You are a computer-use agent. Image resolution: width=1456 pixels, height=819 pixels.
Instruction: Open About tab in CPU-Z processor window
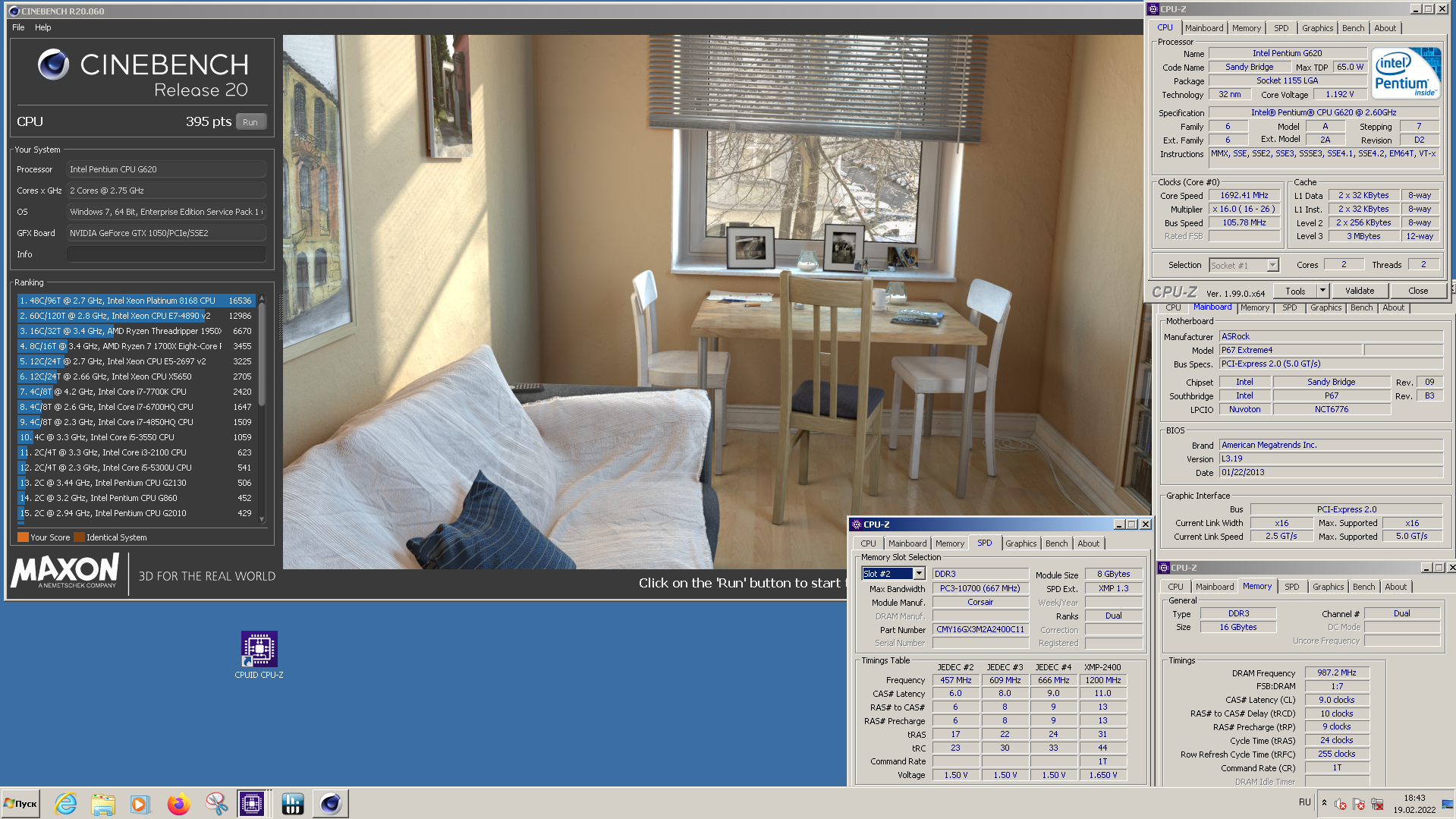click(1385, 28)
